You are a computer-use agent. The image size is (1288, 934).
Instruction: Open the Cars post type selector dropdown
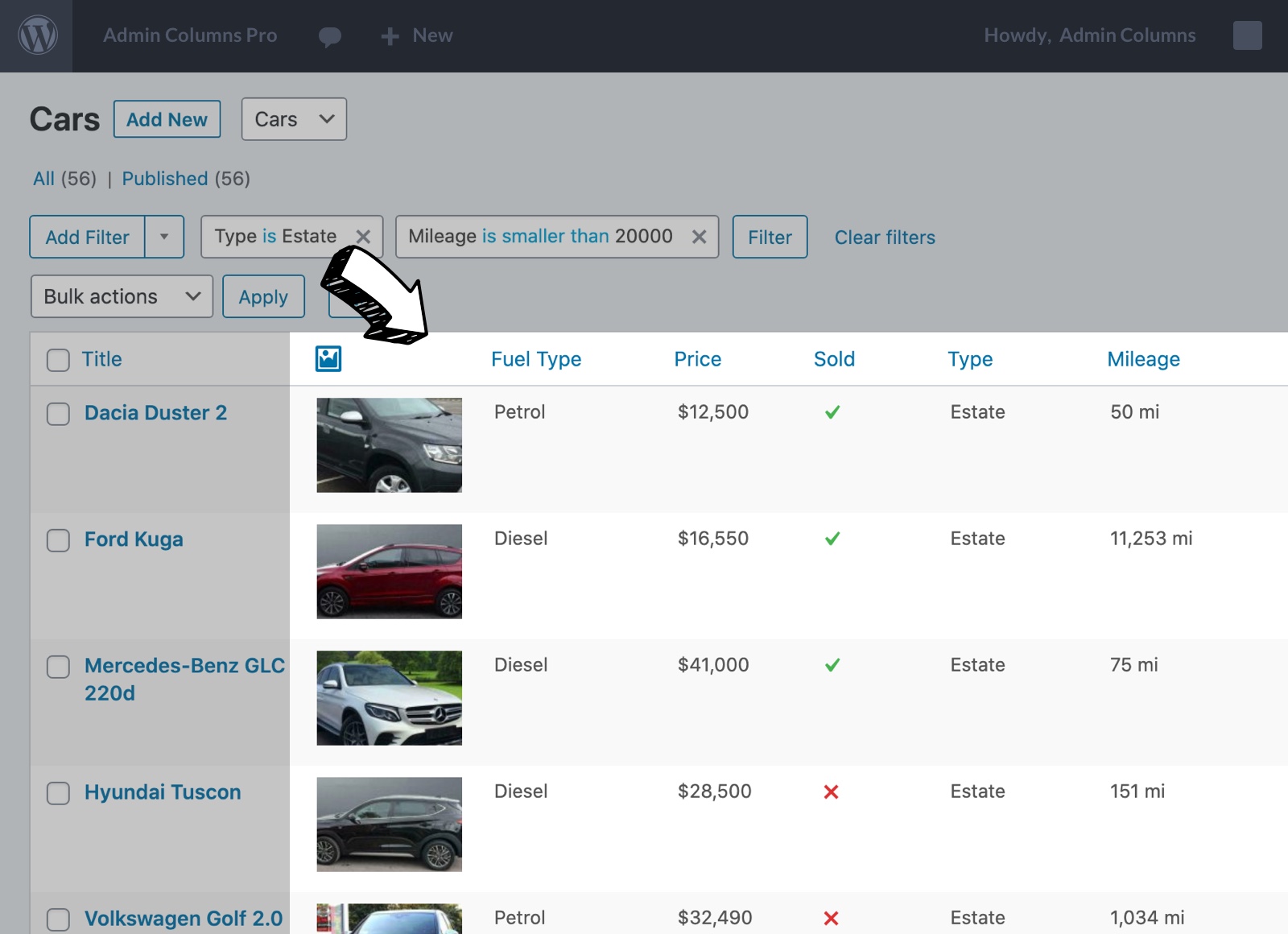[293, 118]
